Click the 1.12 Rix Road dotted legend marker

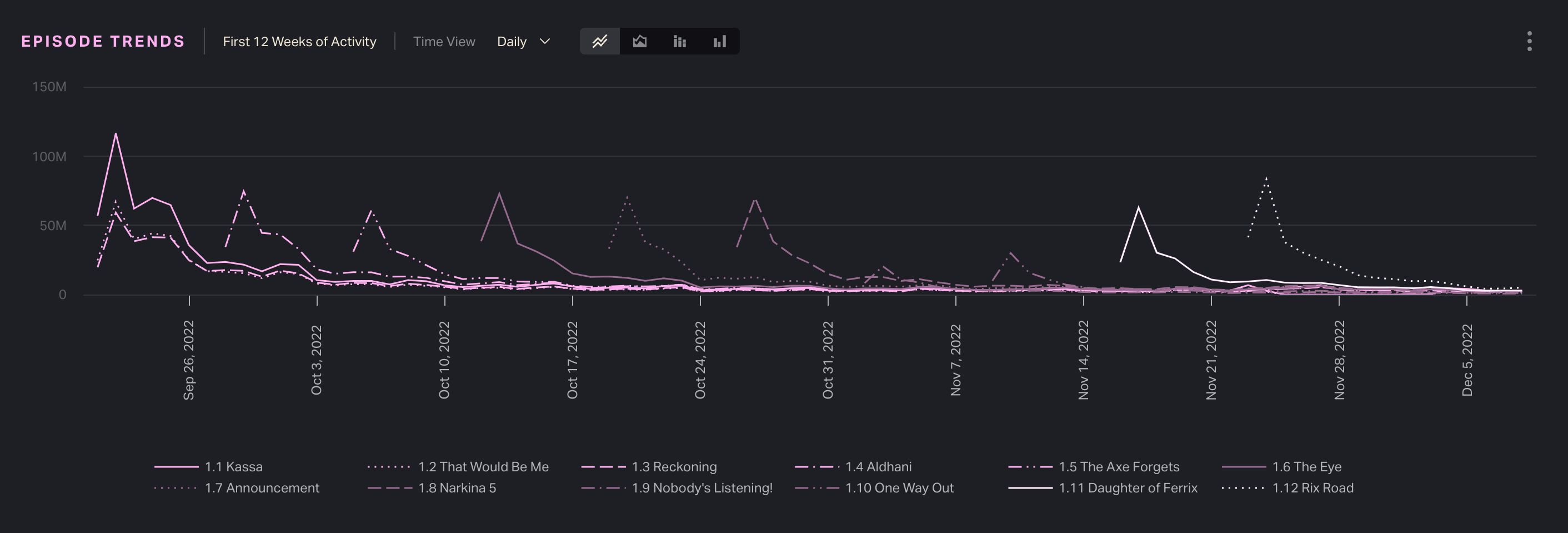1244,488
